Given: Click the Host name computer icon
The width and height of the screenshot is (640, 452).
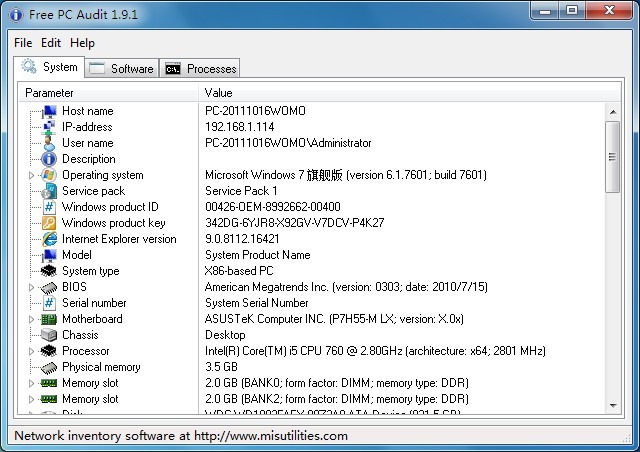Looking at the screenshot, I should [48, 111].
